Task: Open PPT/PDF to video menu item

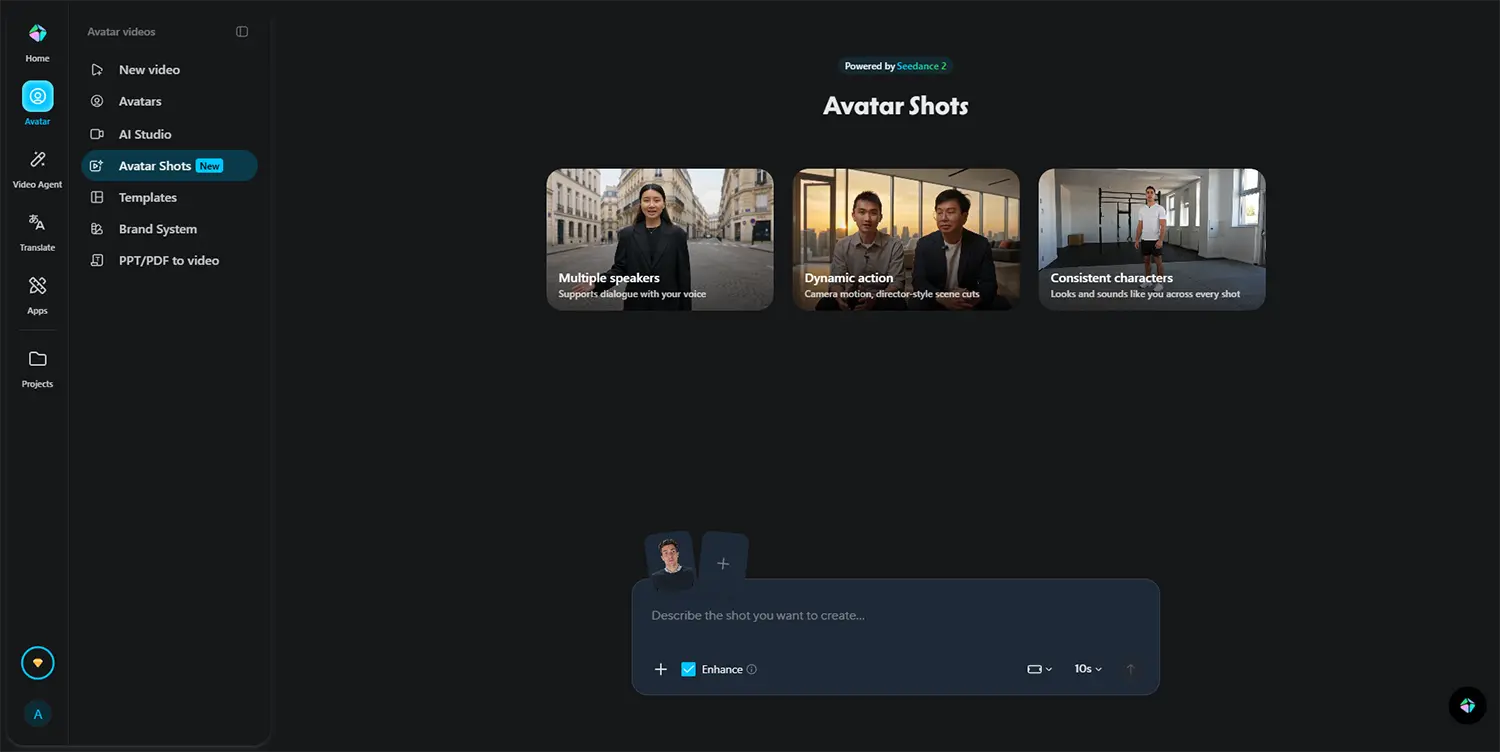Action: tap(168, 260)
